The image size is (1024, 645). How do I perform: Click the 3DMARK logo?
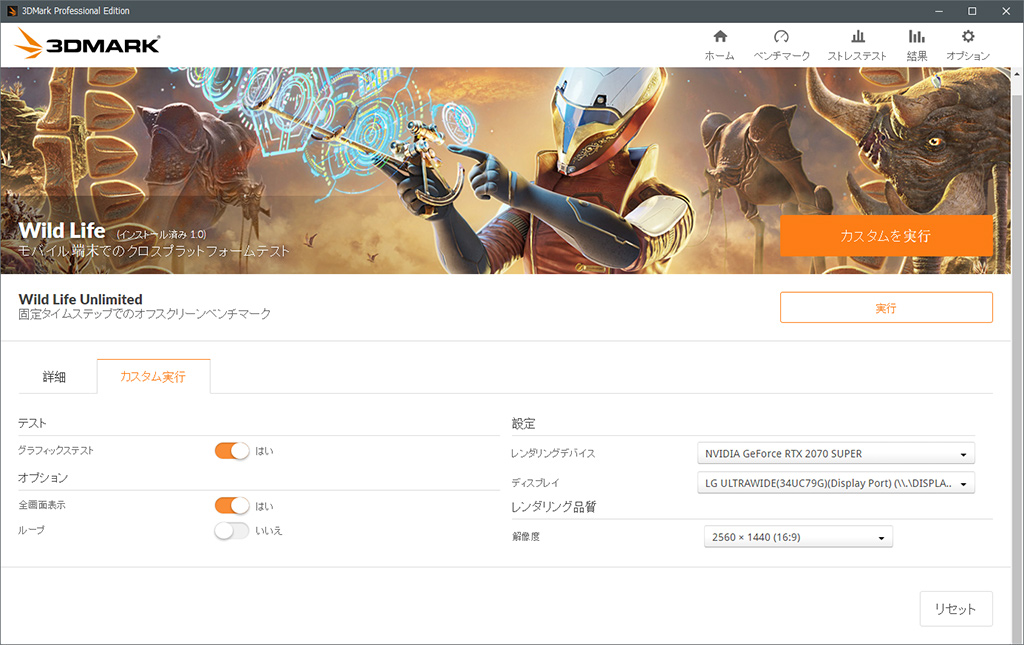pos(87,44)
